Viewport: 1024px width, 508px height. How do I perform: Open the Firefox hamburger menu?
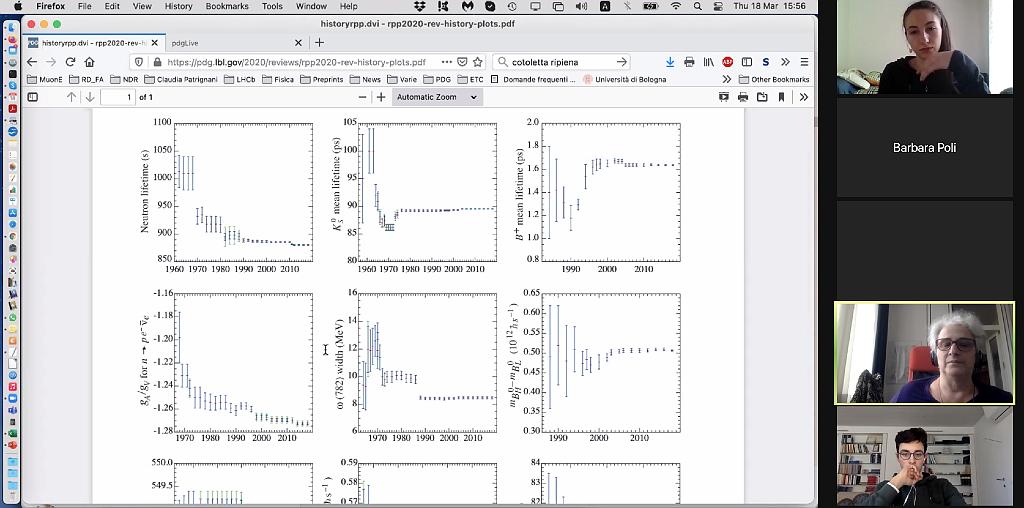[x=805, y=62]
